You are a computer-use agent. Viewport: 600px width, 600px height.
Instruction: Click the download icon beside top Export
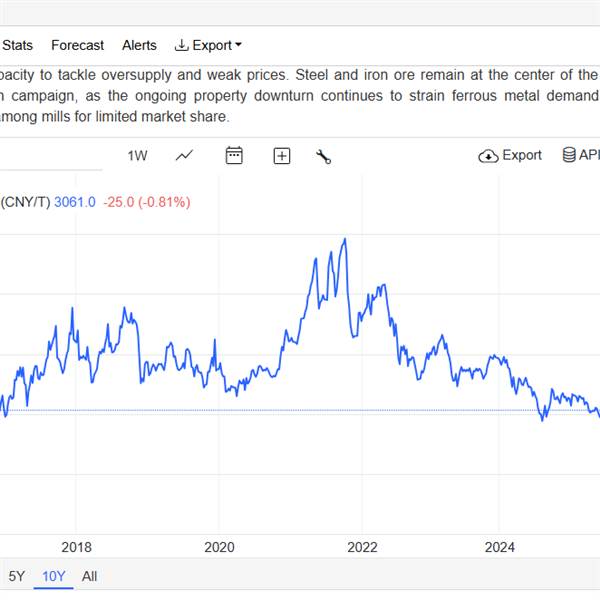click(181, 45)
